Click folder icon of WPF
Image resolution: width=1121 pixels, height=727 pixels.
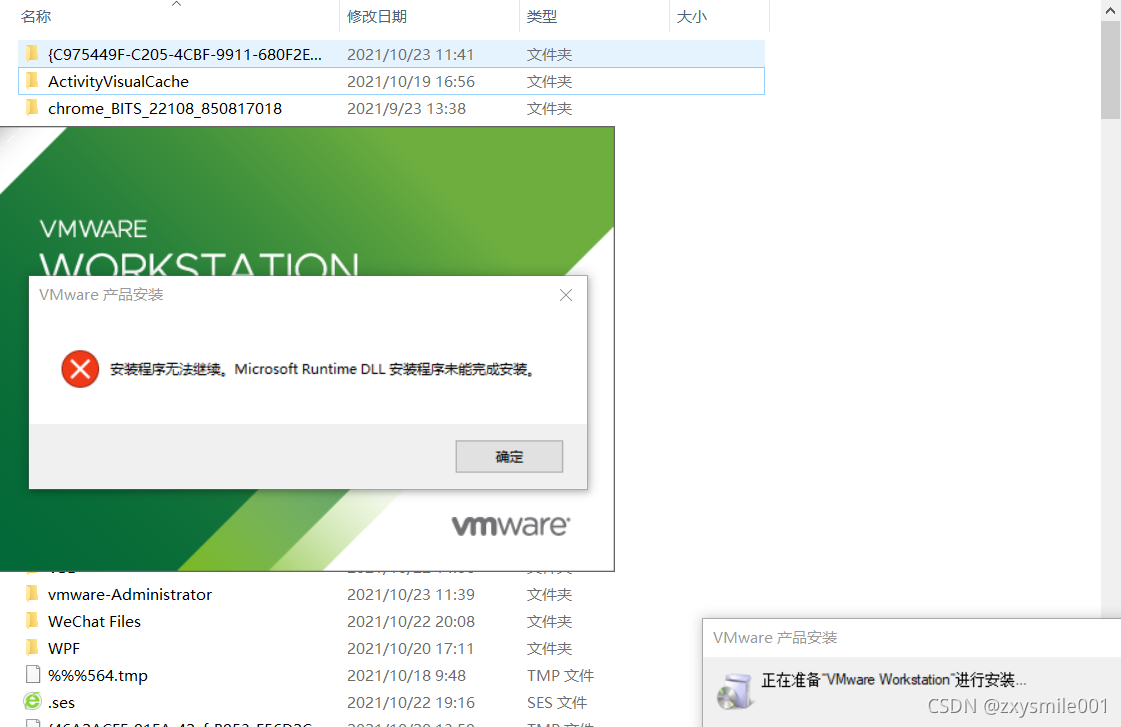click(32, 648)
